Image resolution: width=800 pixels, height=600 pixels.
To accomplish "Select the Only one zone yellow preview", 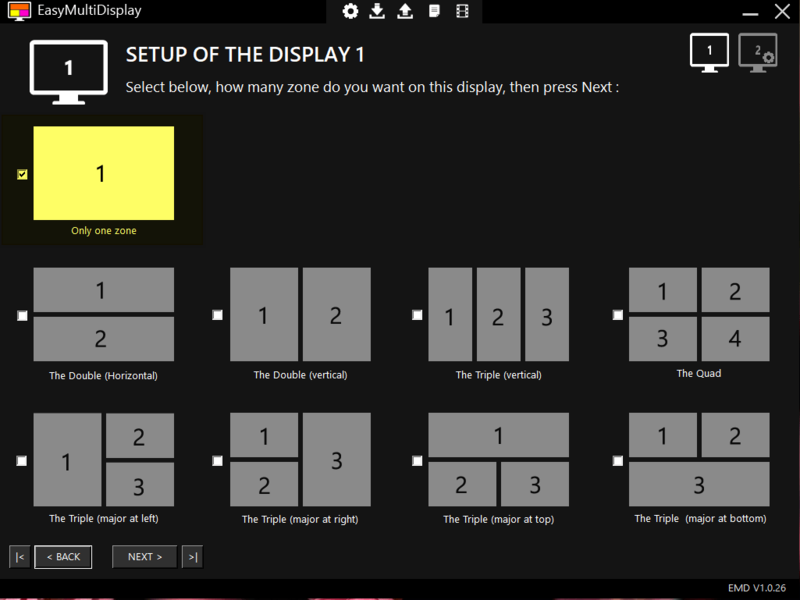I will click(103, 172).
